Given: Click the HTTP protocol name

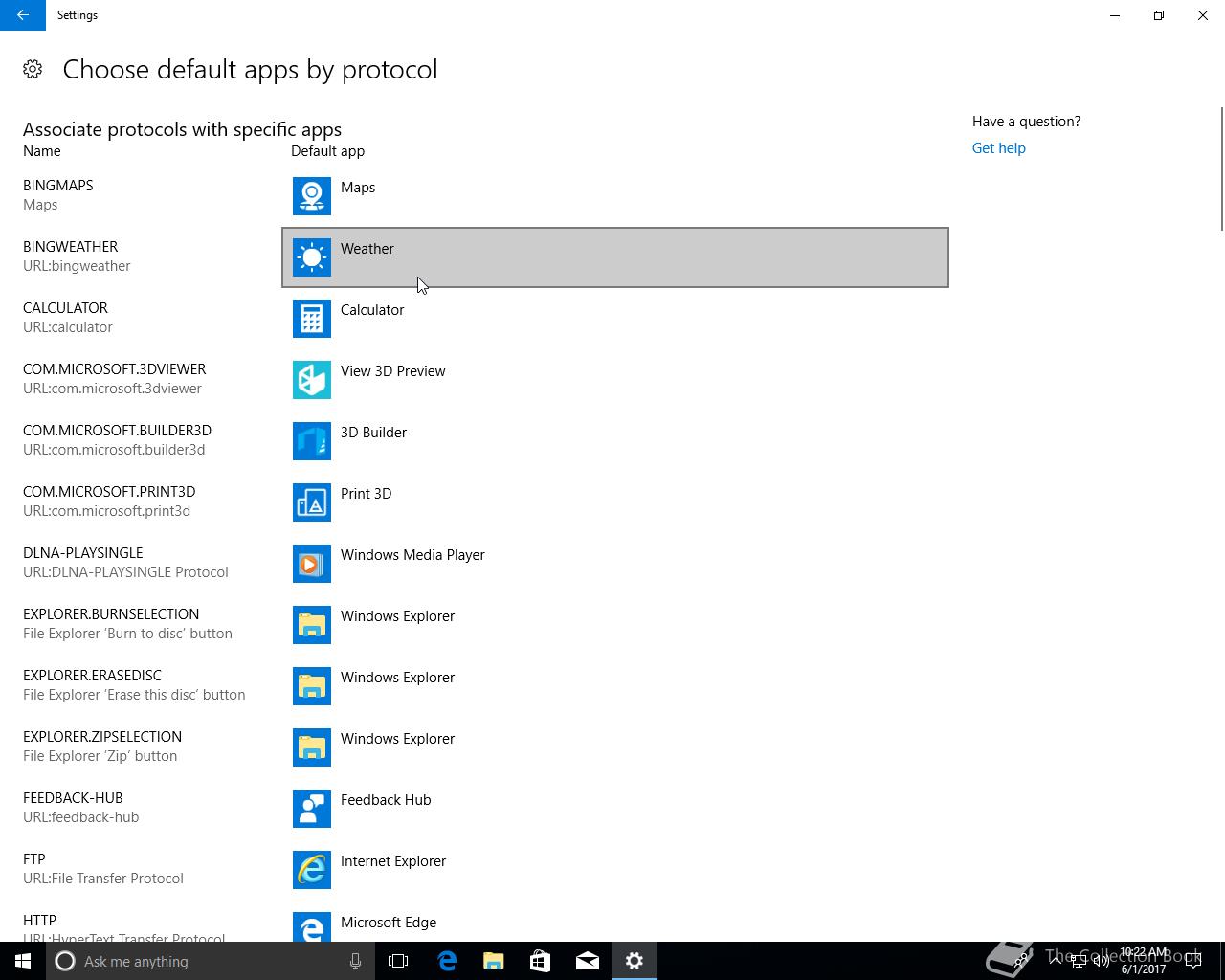Looking at the screenshot, I should point(39,921).
